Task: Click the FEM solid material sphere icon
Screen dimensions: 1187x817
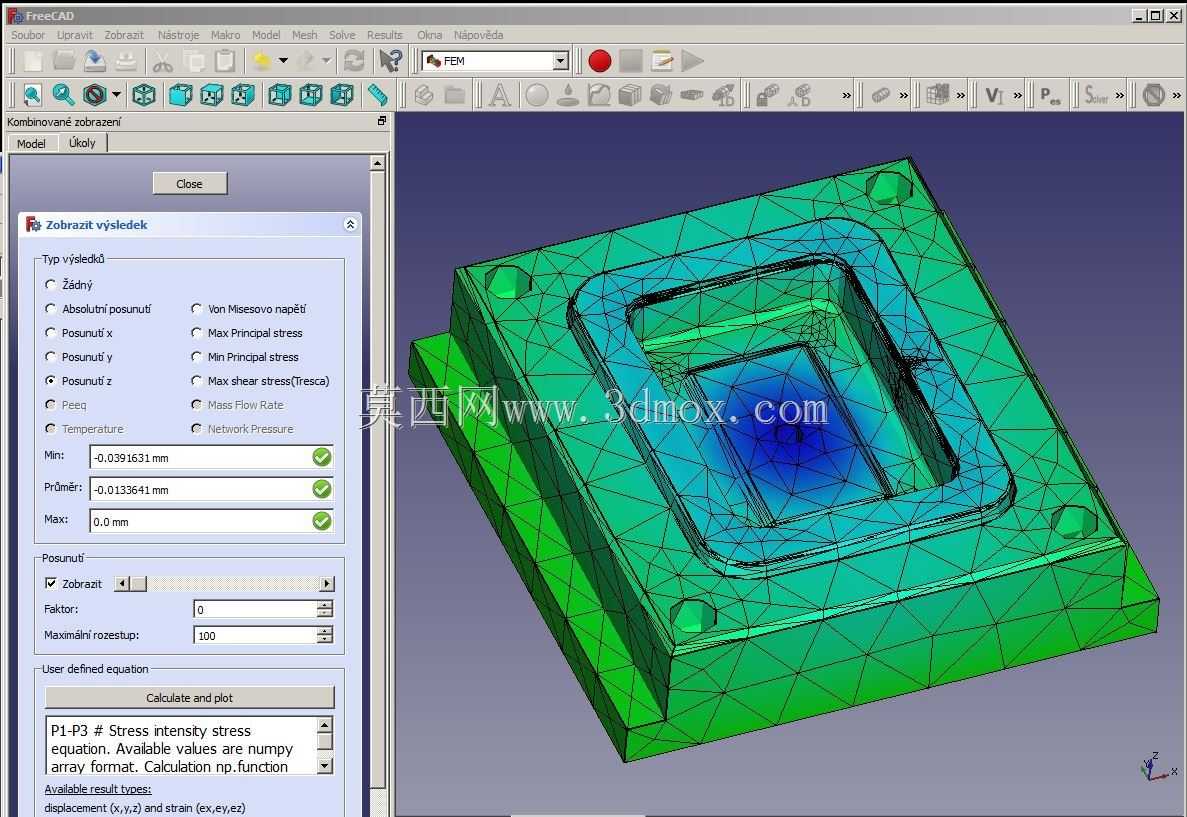Action: tap(537, 95)
